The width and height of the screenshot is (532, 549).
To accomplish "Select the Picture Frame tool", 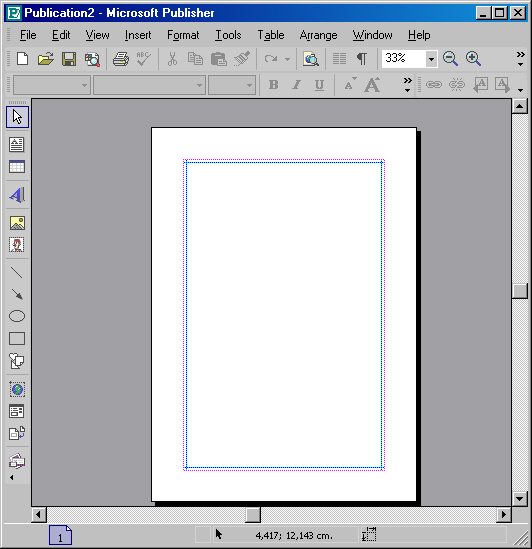I will point(17,223).
